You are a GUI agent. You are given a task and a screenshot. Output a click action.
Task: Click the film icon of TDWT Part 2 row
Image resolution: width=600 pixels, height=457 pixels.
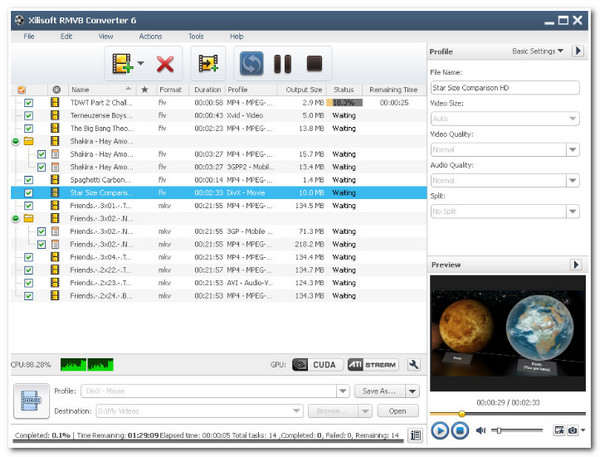[55, 102]
